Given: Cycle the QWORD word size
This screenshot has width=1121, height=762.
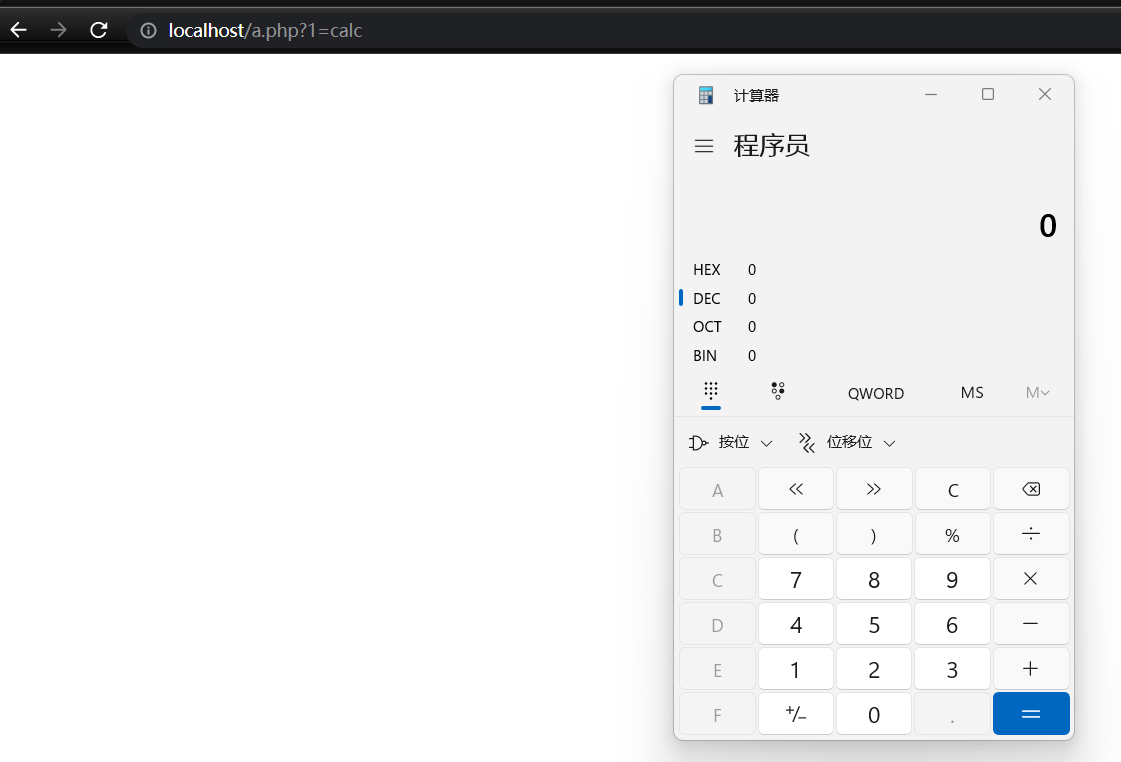Looking at the screenshot, I should point(876,393).
